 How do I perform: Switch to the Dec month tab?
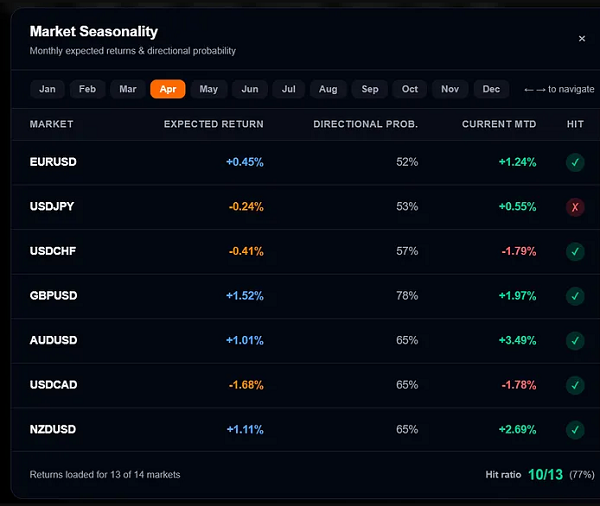click(x=491, y=89)
